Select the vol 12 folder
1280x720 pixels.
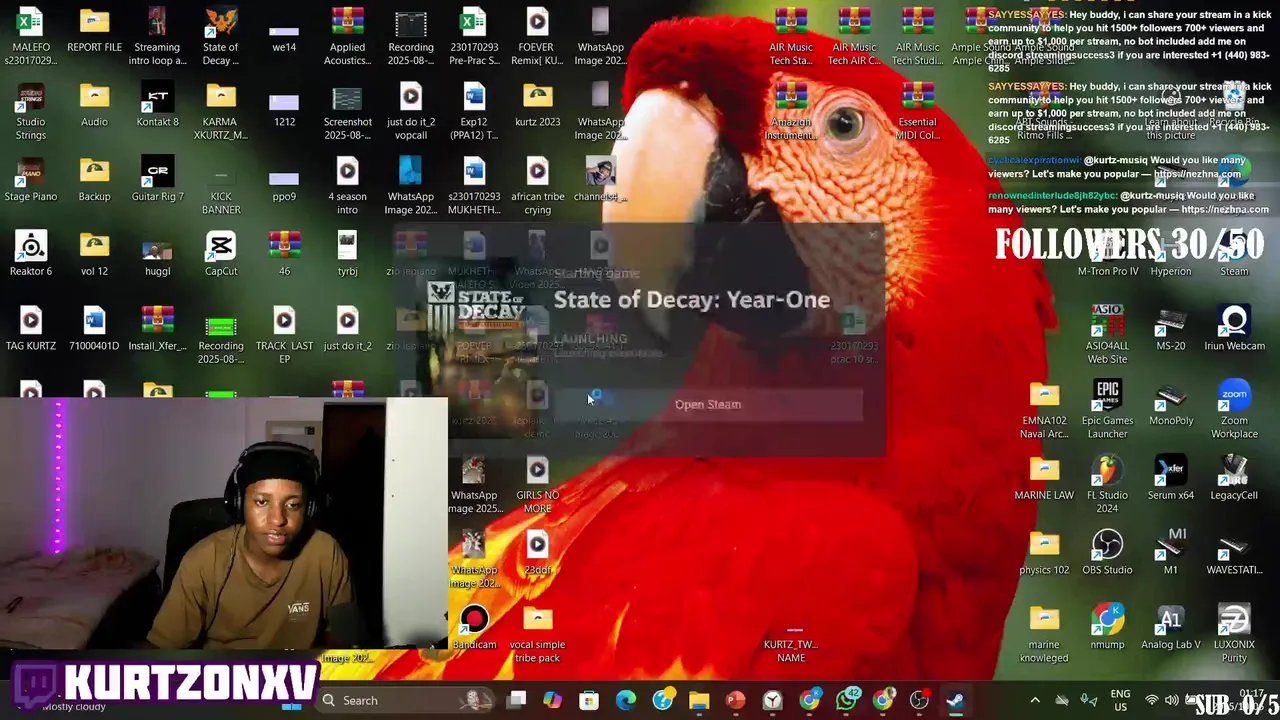point(94,254)
